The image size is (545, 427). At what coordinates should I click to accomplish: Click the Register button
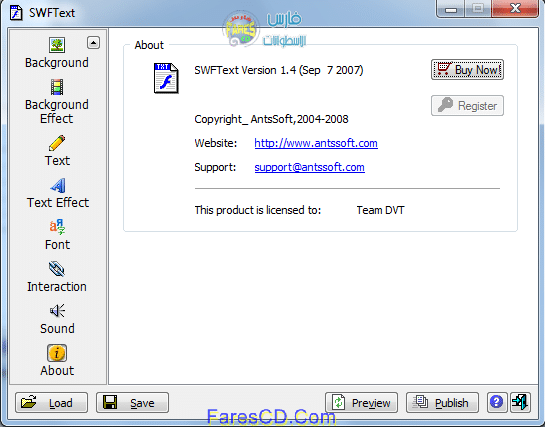[x=467, y=106]
